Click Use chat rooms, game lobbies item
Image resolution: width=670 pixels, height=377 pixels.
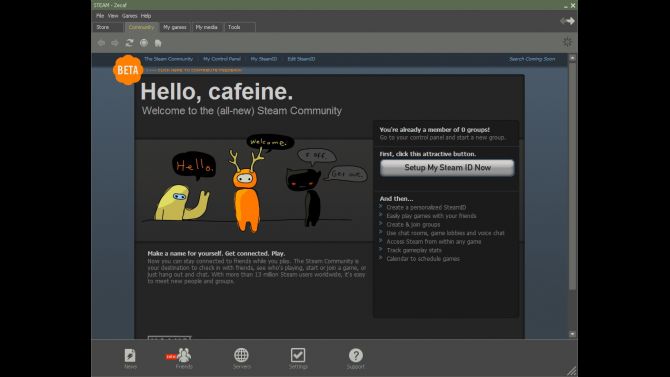[x=445, y=233]
